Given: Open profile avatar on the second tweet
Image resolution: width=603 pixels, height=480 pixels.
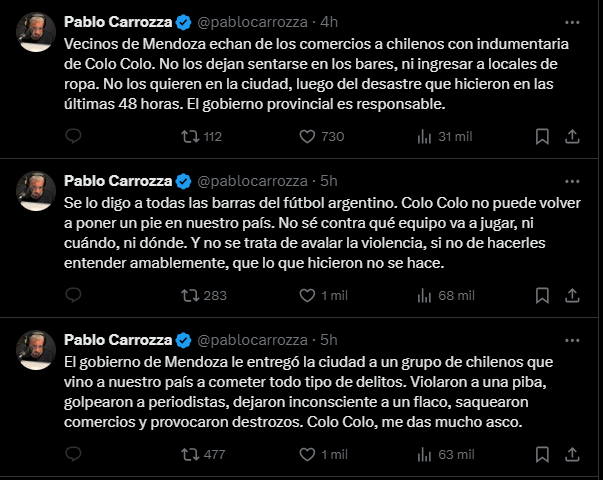Looking at the screenshot, I should 36,191.
